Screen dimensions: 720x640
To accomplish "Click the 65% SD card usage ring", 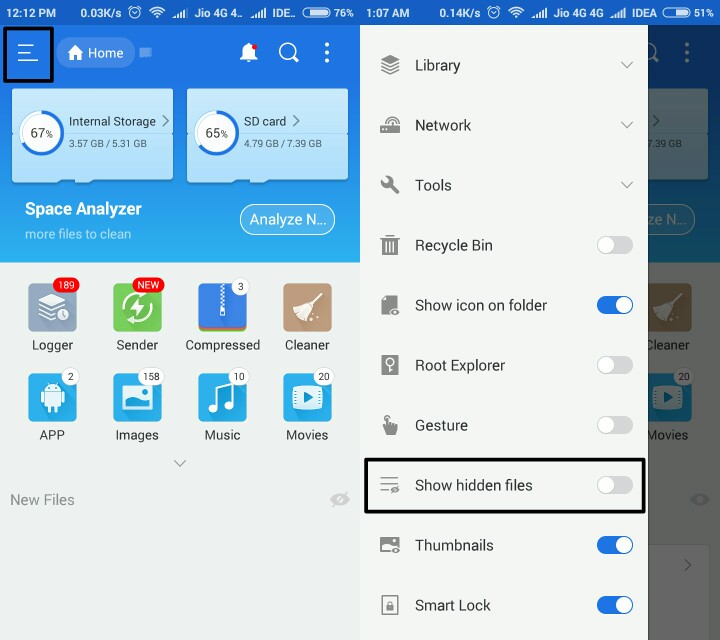I will [x=216, y=133].
